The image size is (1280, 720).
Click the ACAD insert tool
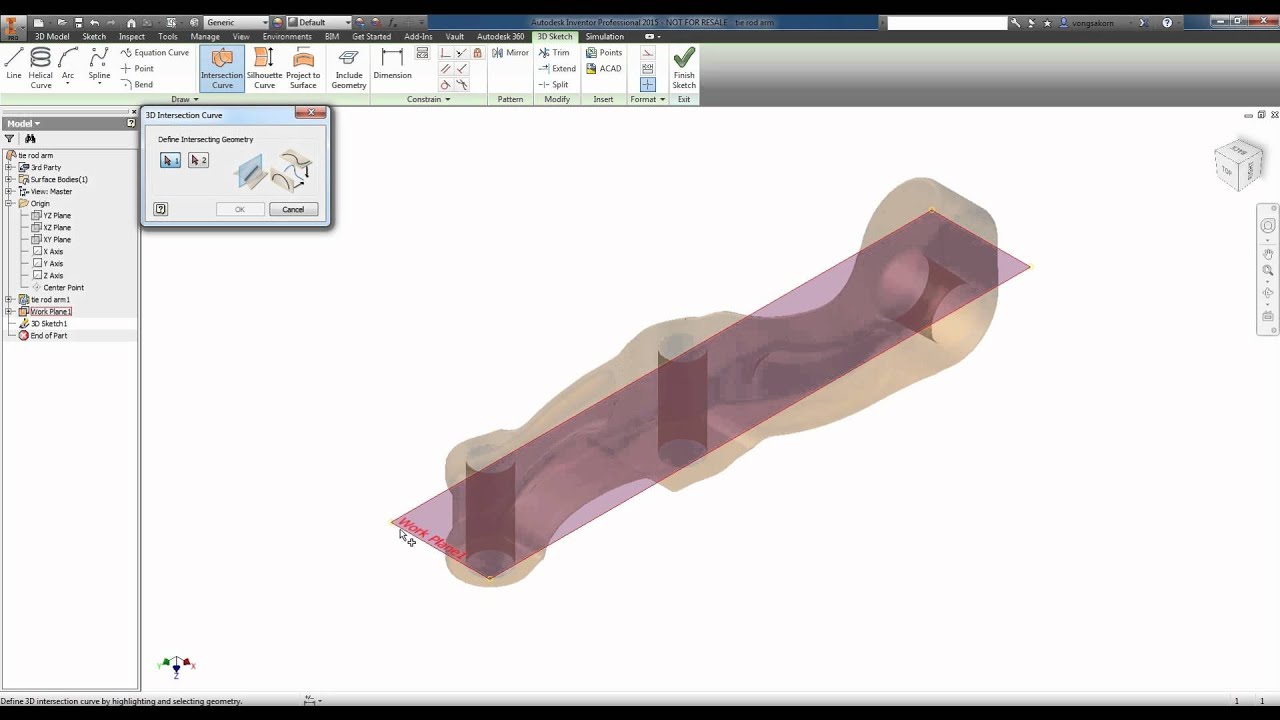click(x=604, y=69)
